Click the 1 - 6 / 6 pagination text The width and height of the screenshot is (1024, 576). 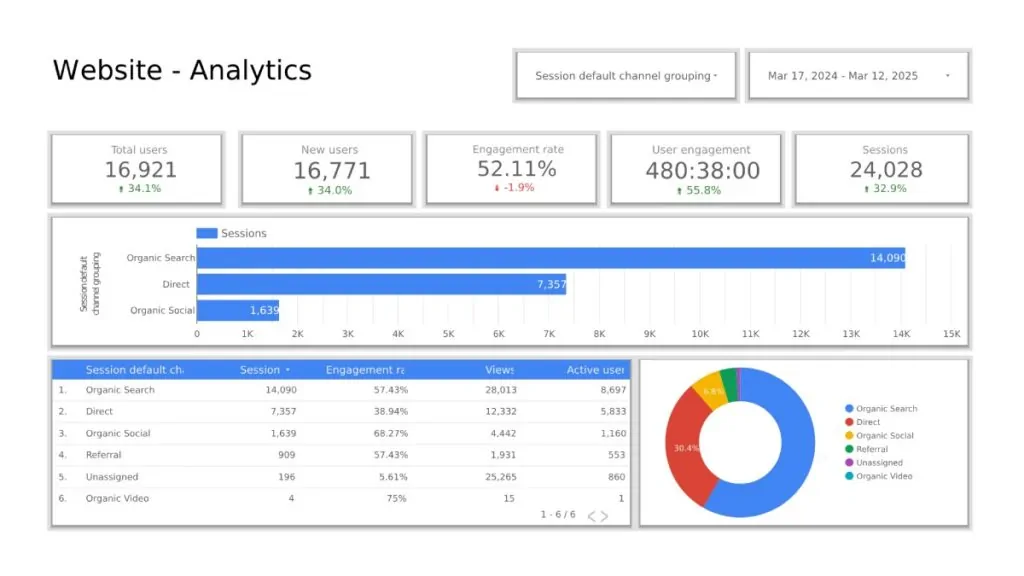click(x=558, y=515)
